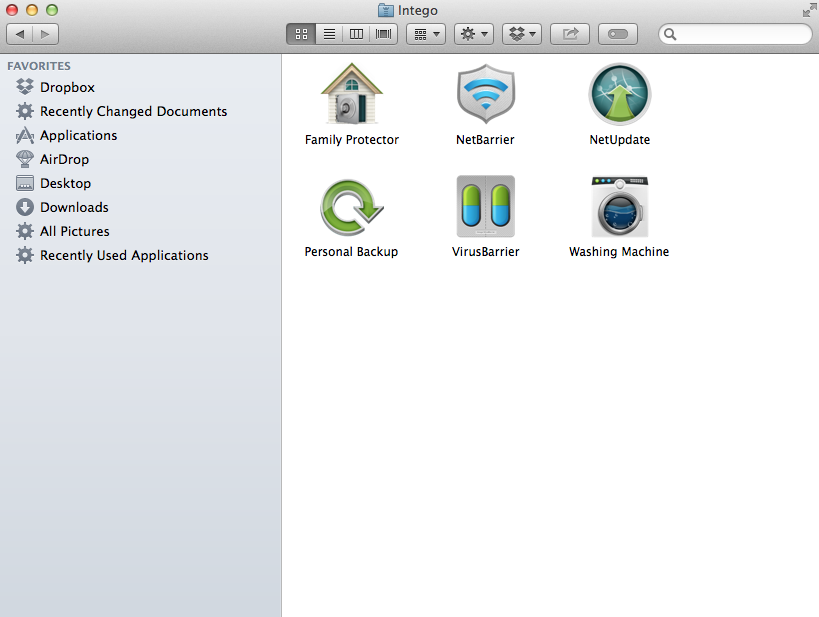Click the FAVORITES sidebar header
This screenshot has width=819, height=617.
coord(39,66)
